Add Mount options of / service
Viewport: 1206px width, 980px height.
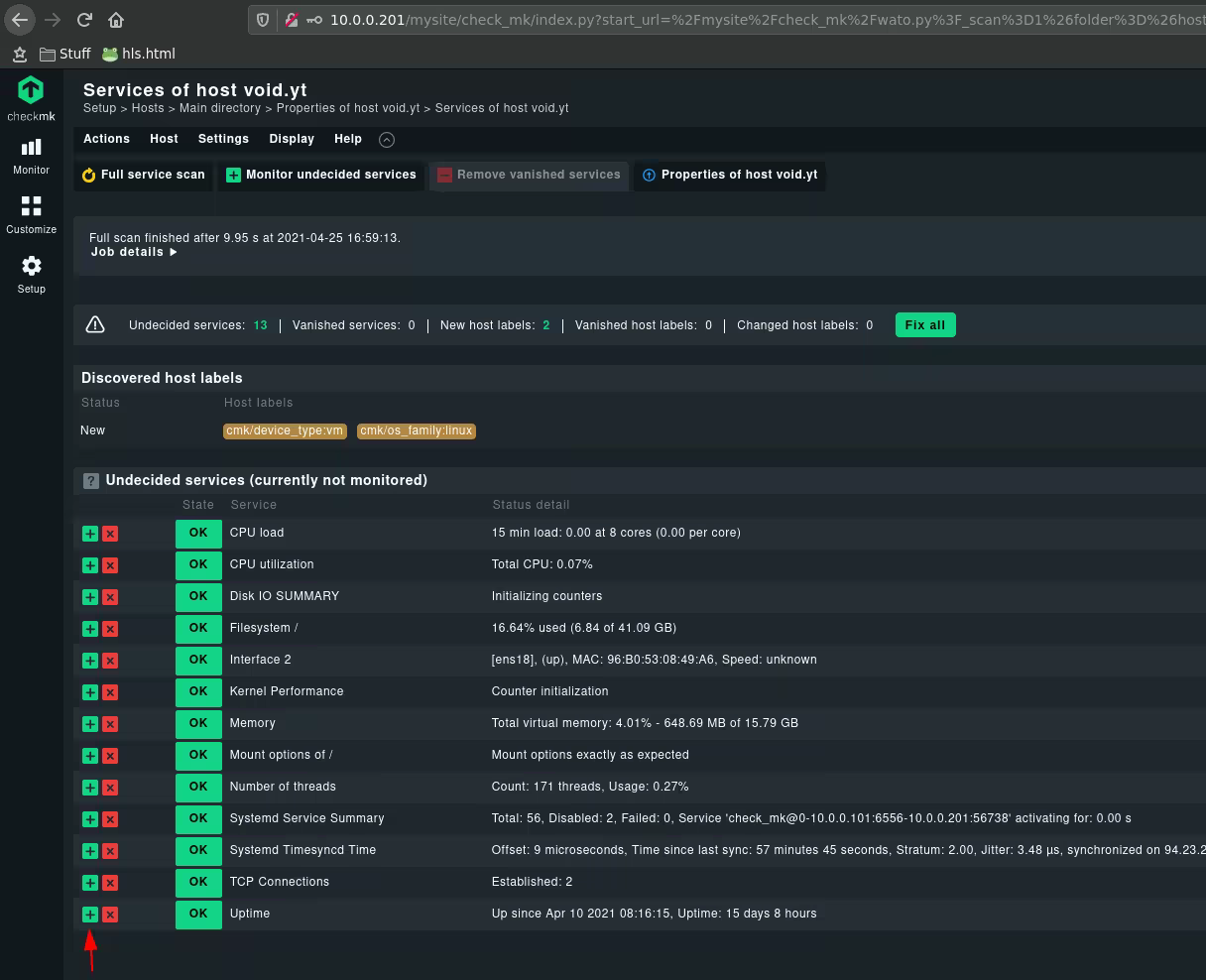pos(90,756)
